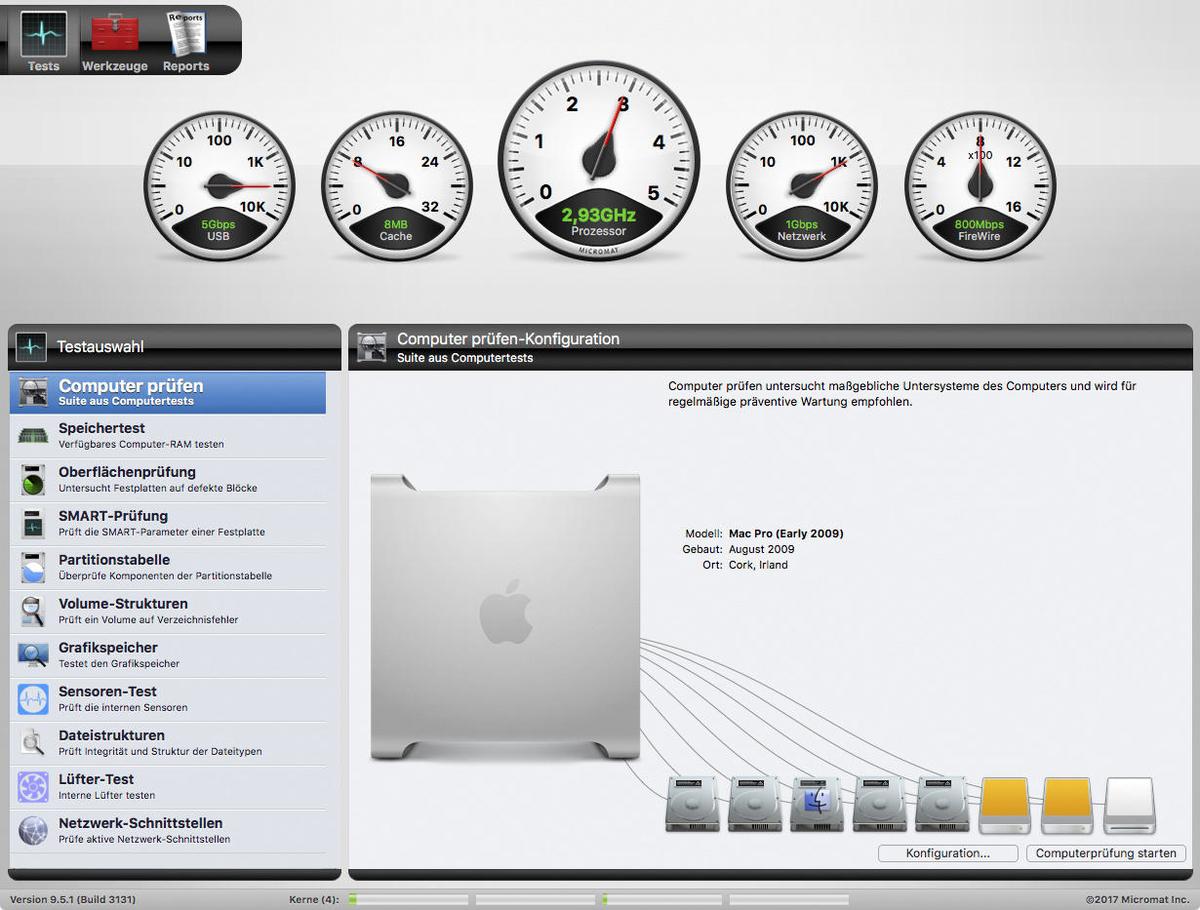The image size is (1200, 910).
Task: Click the Volume-Strukturen magnifier icon
Action: (33, 611)
